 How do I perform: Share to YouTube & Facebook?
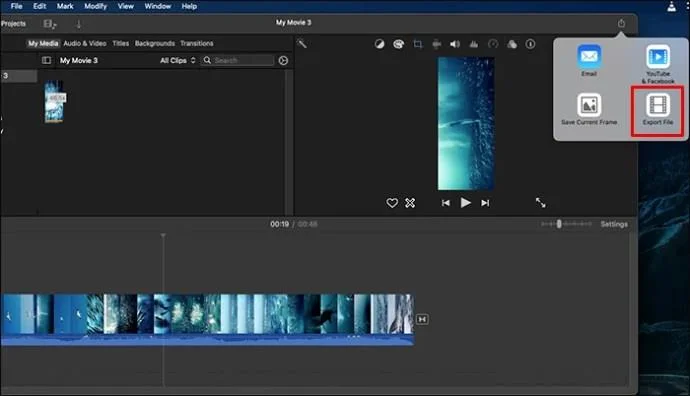point(658,64)
